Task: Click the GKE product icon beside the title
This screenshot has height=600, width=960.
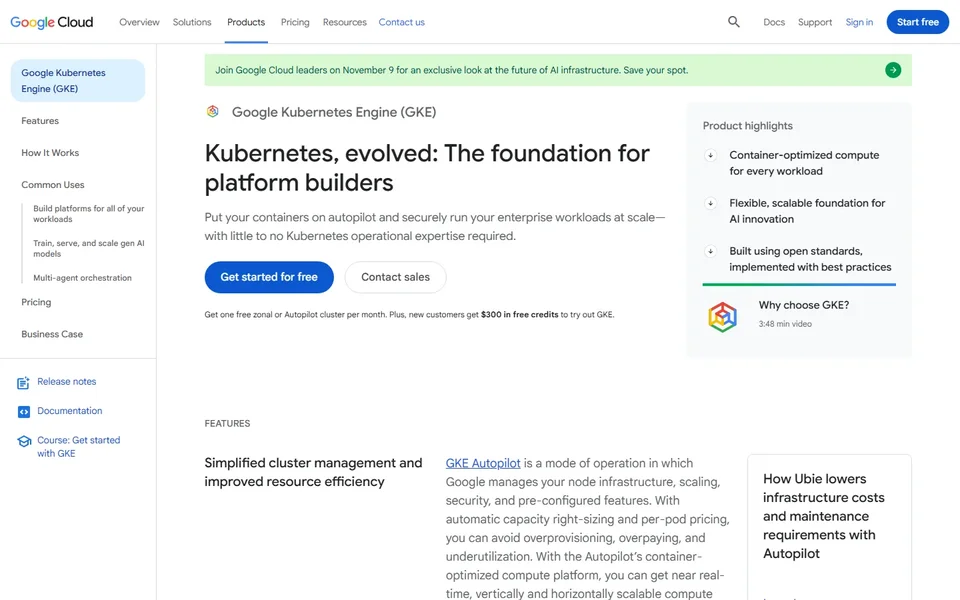Action: coord(212,111)
